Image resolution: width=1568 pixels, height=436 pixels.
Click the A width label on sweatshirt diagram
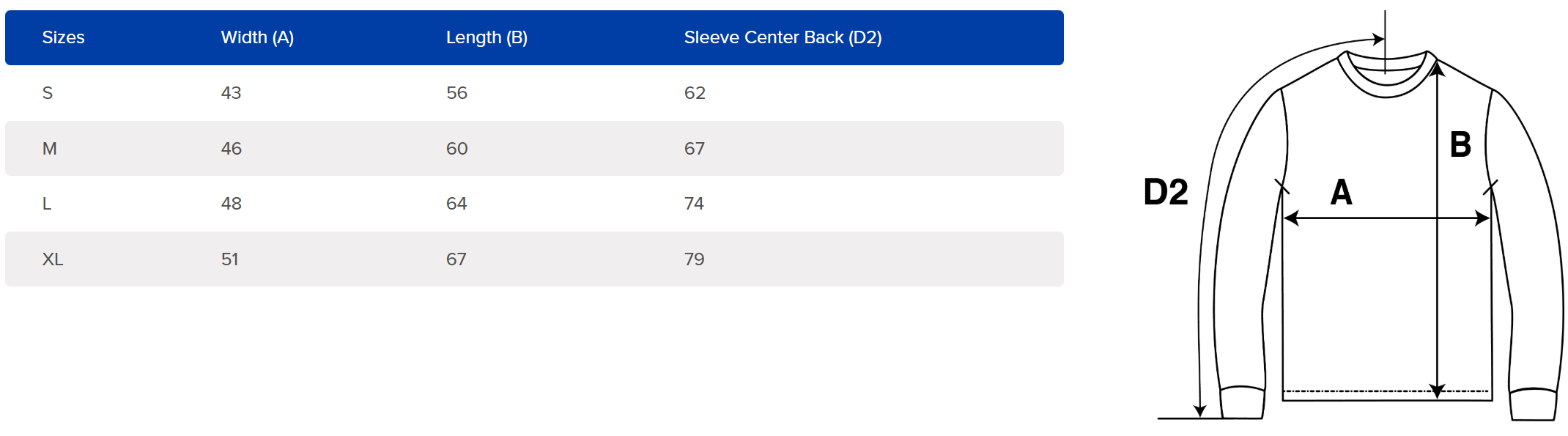click(1341, 192)
